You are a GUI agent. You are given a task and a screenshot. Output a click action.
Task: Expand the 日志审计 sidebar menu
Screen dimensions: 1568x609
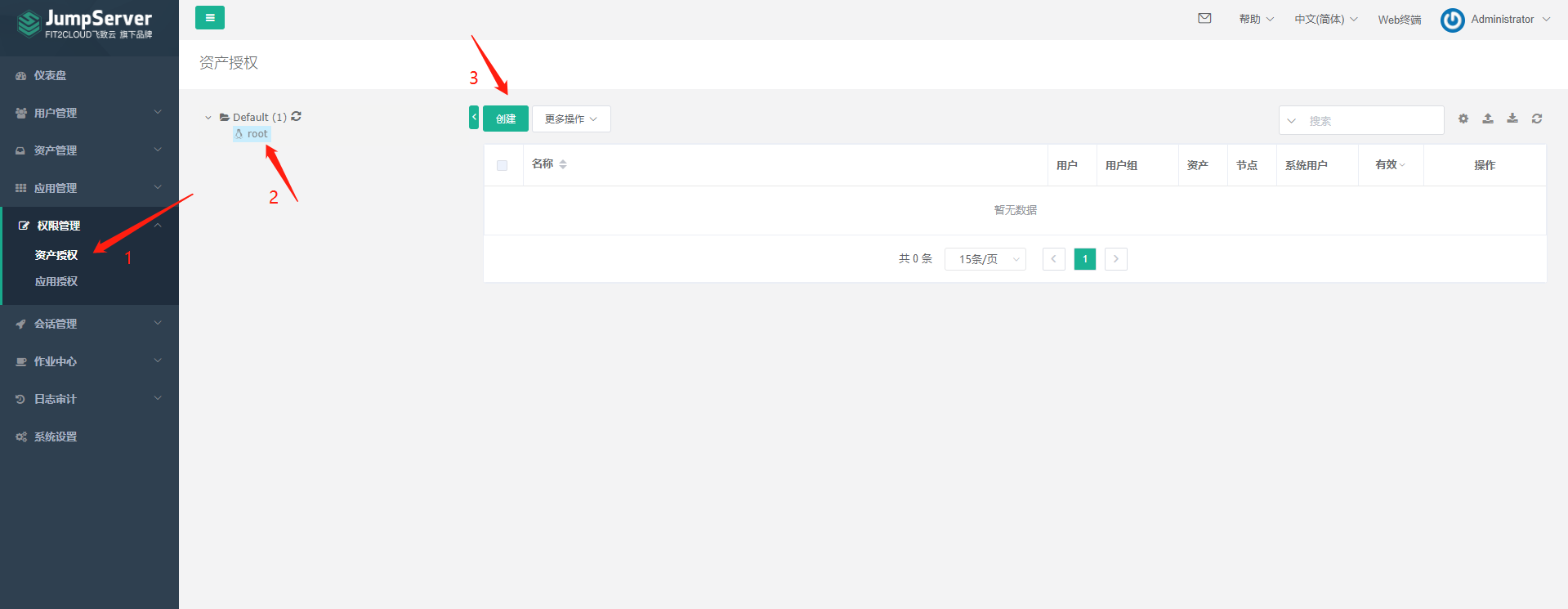[x=90, y=399]
